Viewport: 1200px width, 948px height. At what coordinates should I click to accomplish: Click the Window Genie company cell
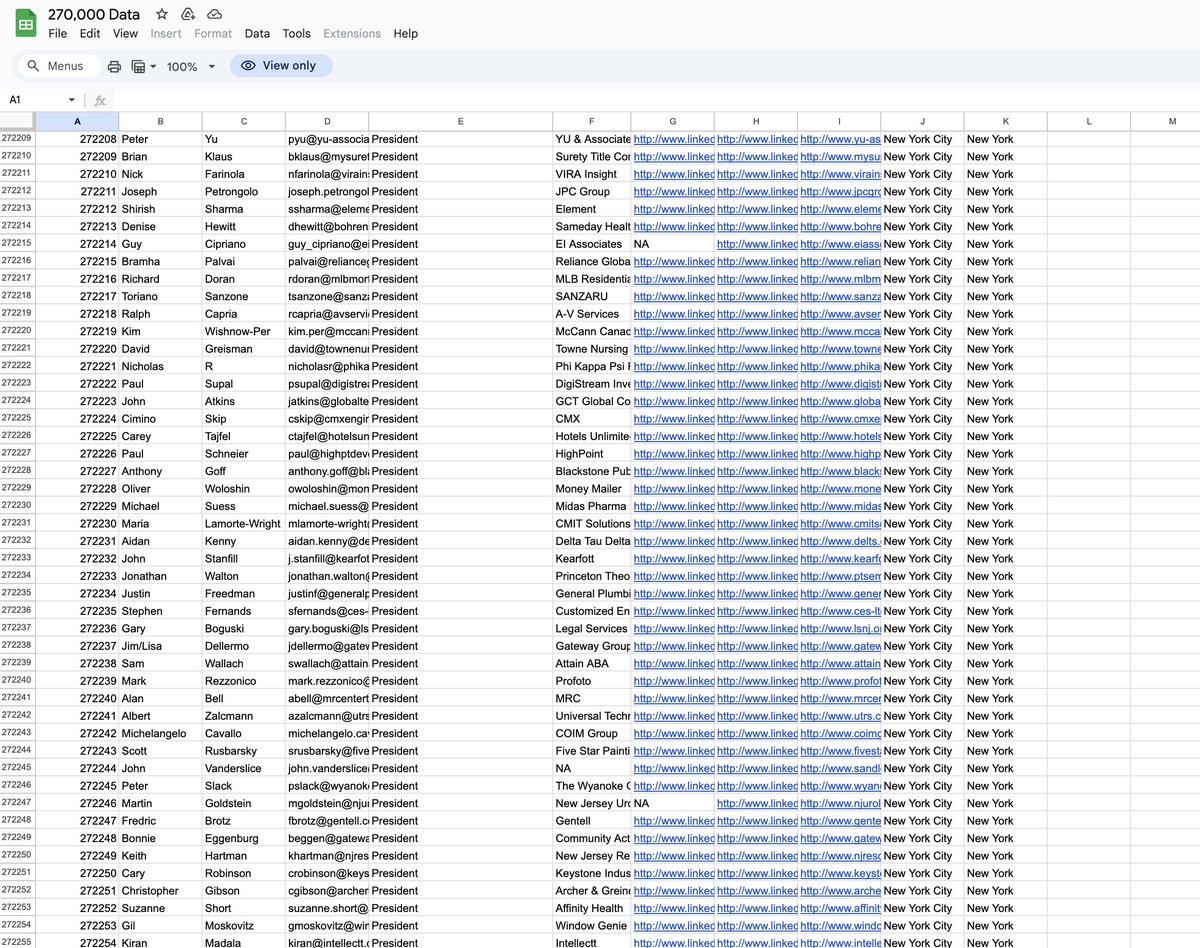point(591,925)
